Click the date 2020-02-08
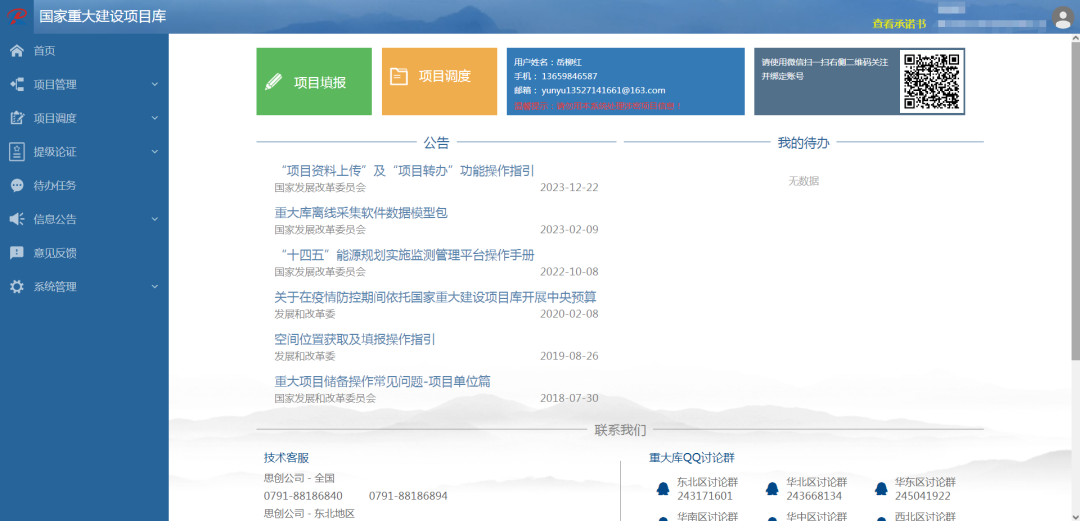 click(x=570, y=314)
